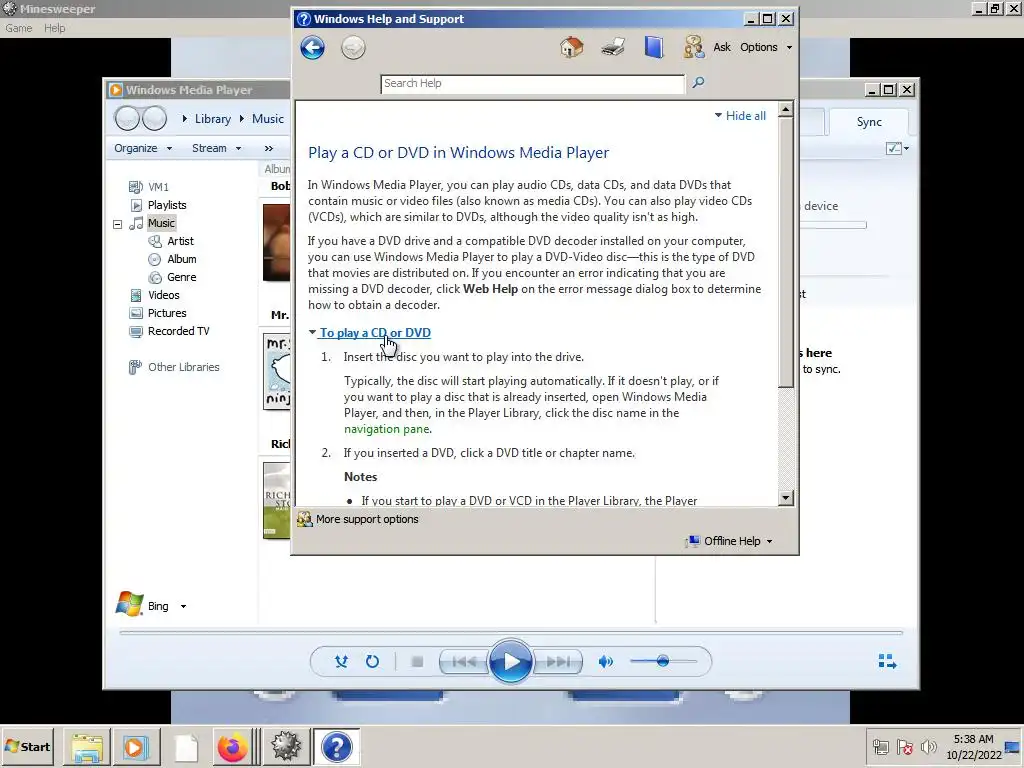Print the current help topic

613,47
